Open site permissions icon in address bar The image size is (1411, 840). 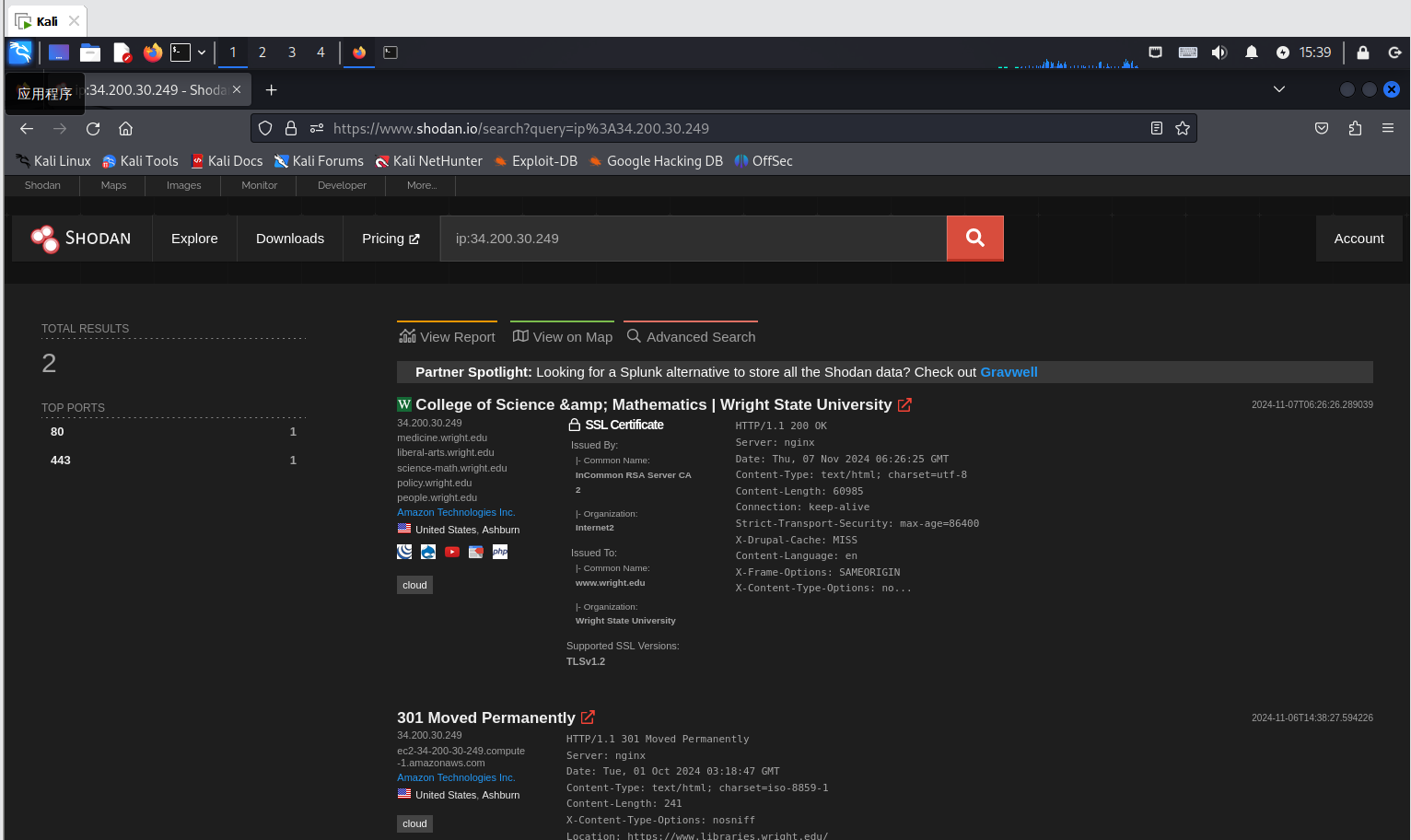pyautogui.click(x=317, y=129)
